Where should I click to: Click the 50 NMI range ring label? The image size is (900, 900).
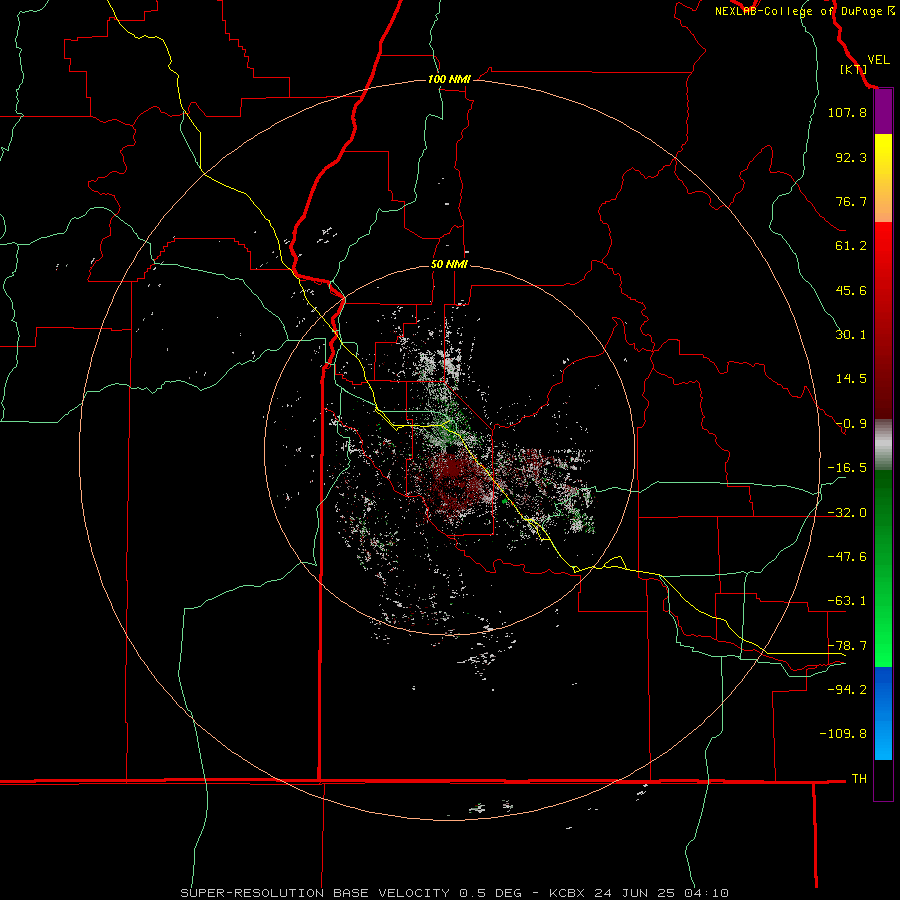coord(449,265)
